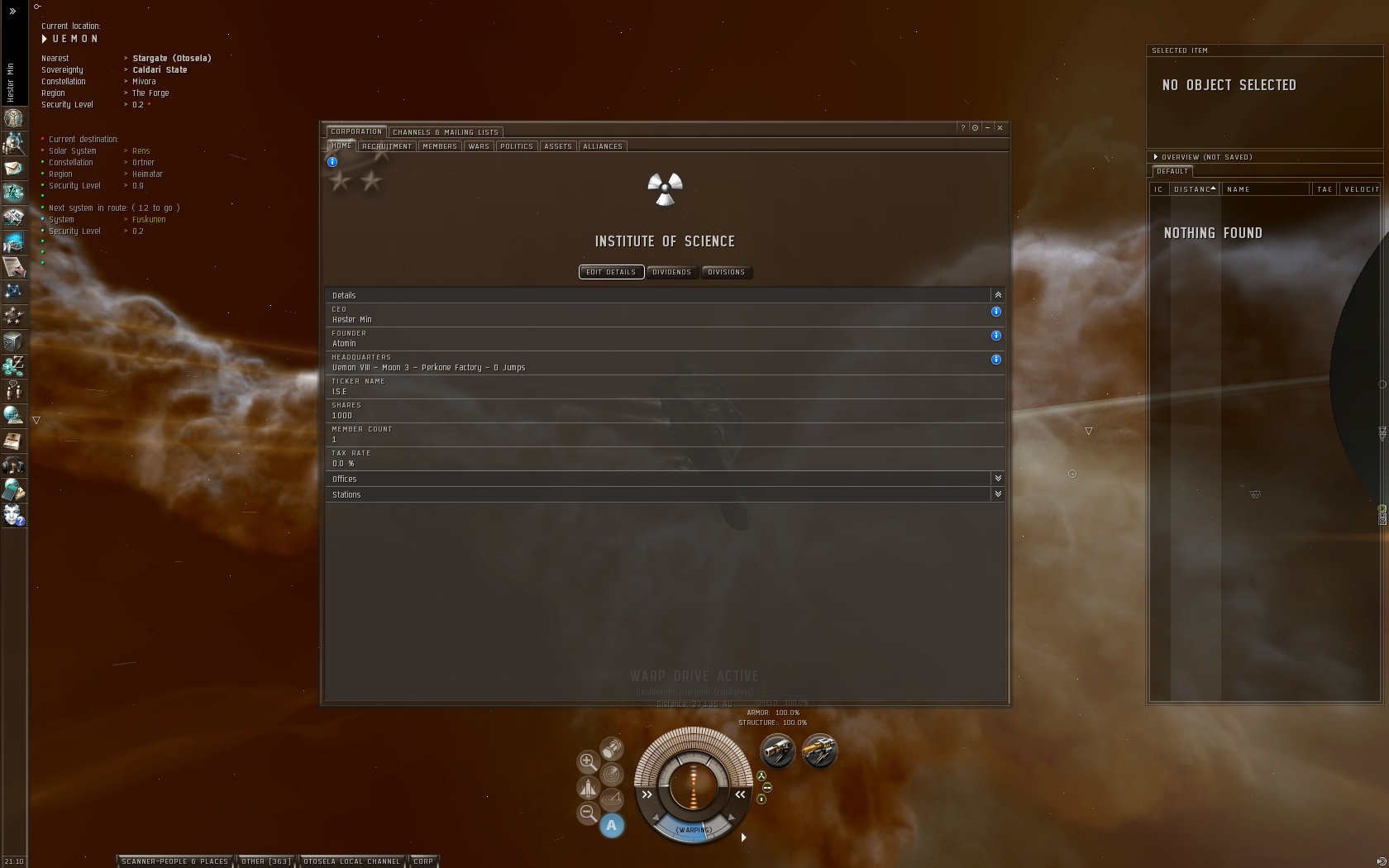Open the Jukebox headphones icon

(13, 465)
